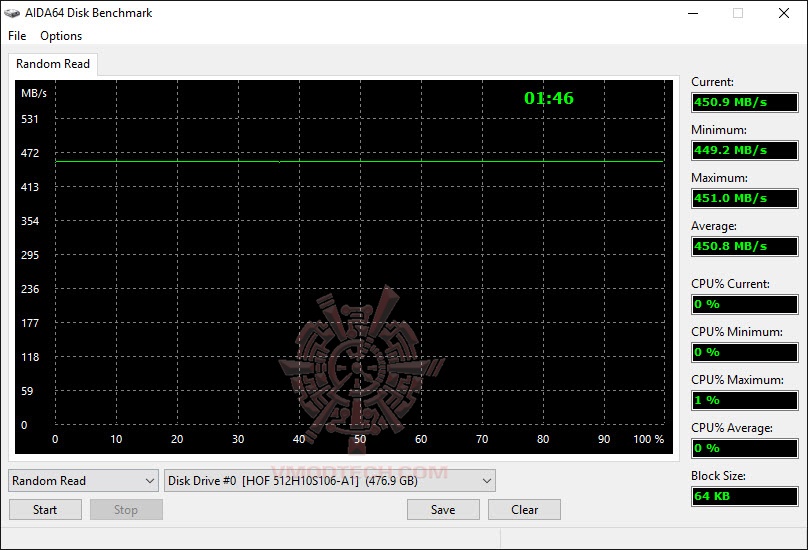808x550 pixels.
Task: Click the Average value 450.8 MB/s
Action: tap(745, 246)
